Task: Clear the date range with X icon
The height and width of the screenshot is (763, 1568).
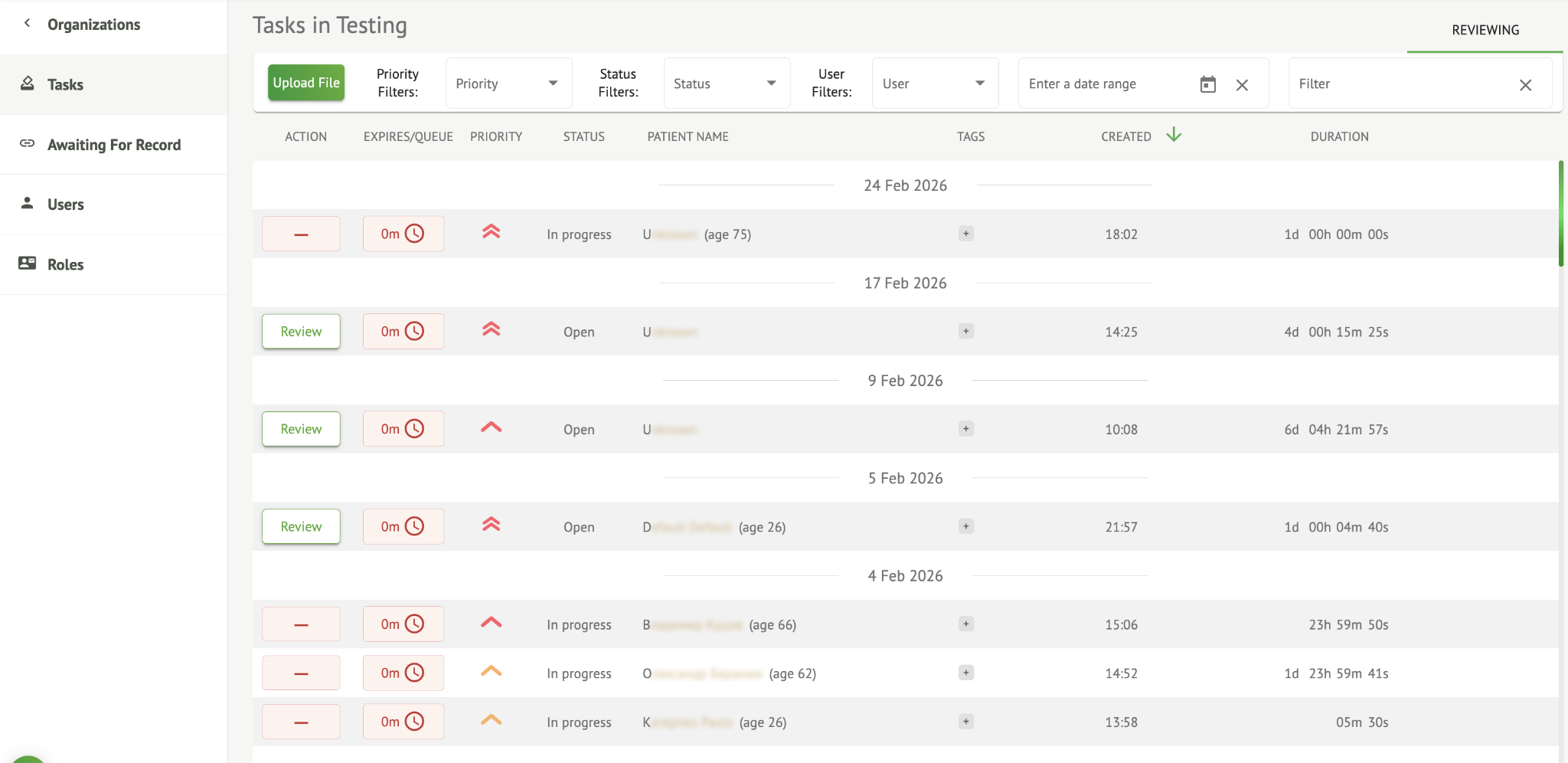Action: pos(1242,85)
